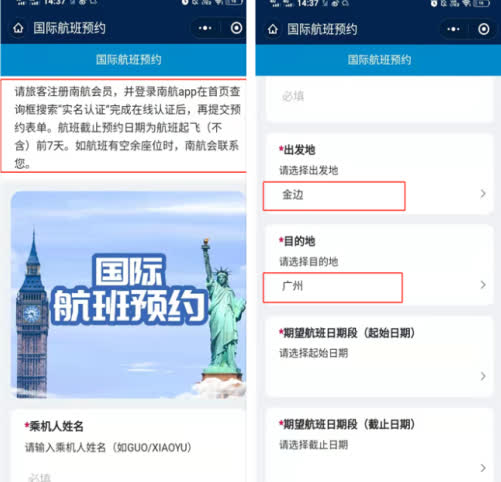Tap 期望航班日期段（起始日期） row
The height and width of the screenshot is (482, 501).
[379, 357]
